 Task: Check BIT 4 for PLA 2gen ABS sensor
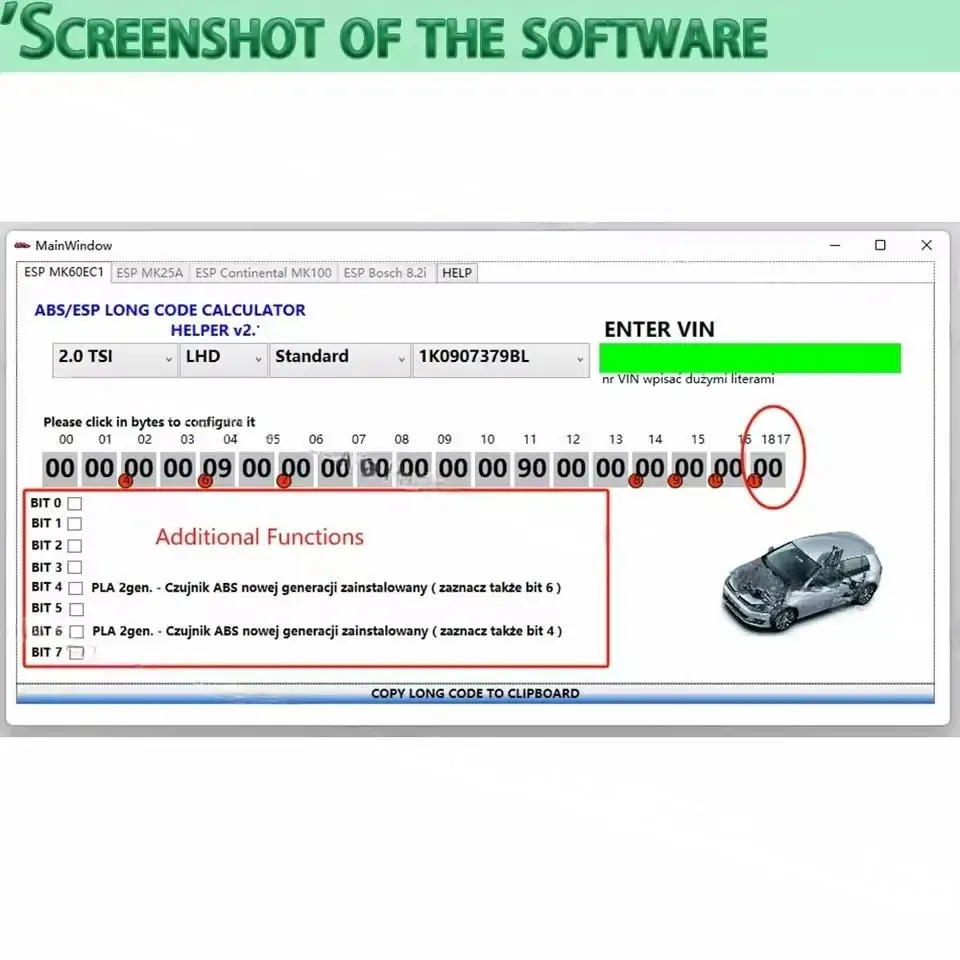[76, 588]
